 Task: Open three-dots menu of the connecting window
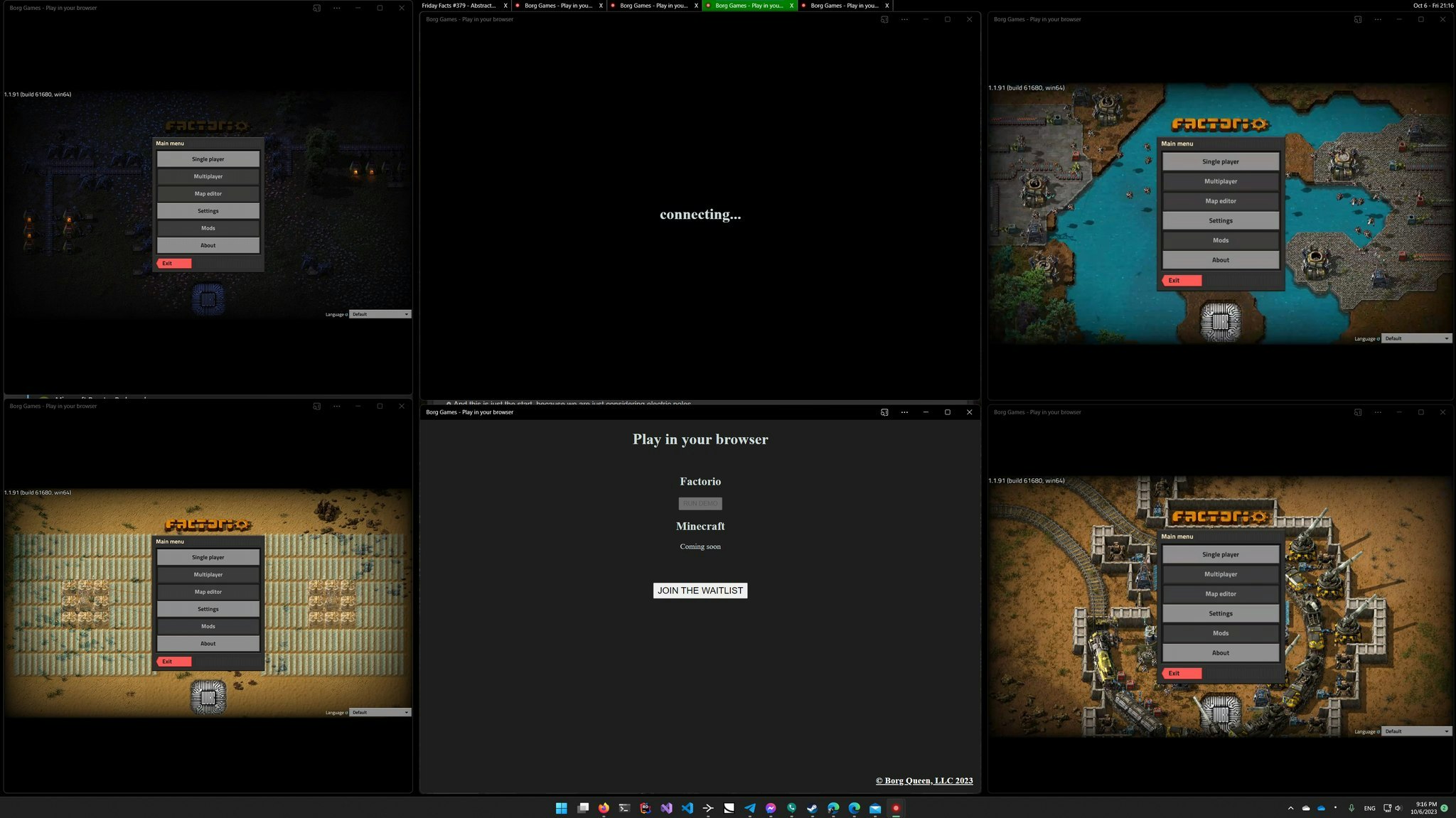pyautogui.click(x=904, y=19)
